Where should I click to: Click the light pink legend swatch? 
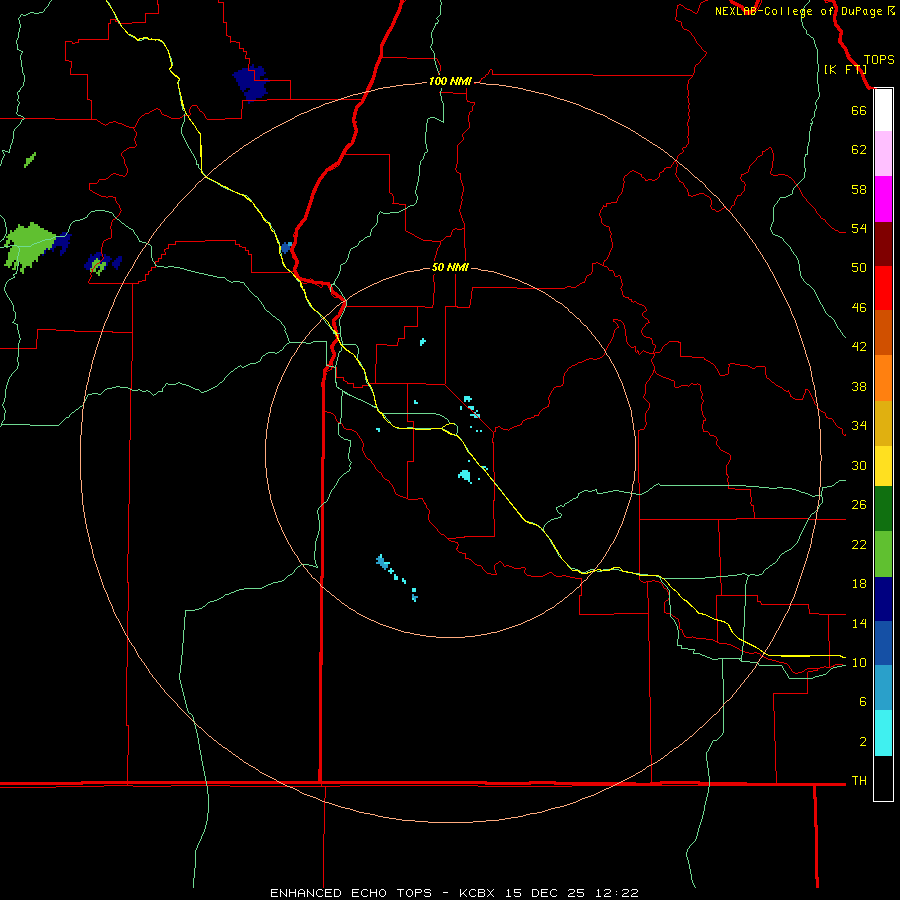point(883,154)
